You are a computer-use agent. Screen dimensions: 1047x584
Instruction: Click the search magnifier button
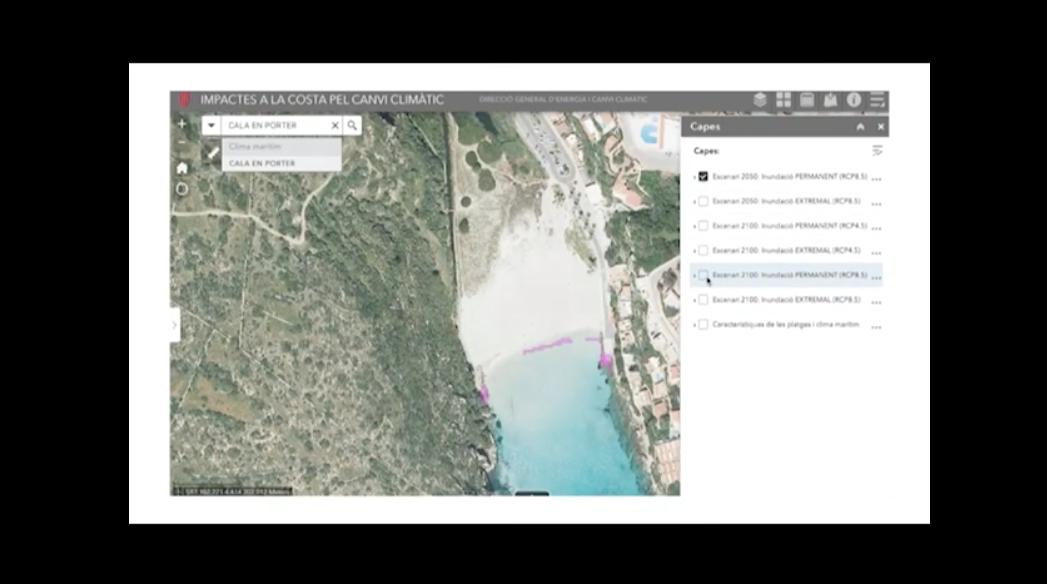pyautogui.click(x=352, y=126)
